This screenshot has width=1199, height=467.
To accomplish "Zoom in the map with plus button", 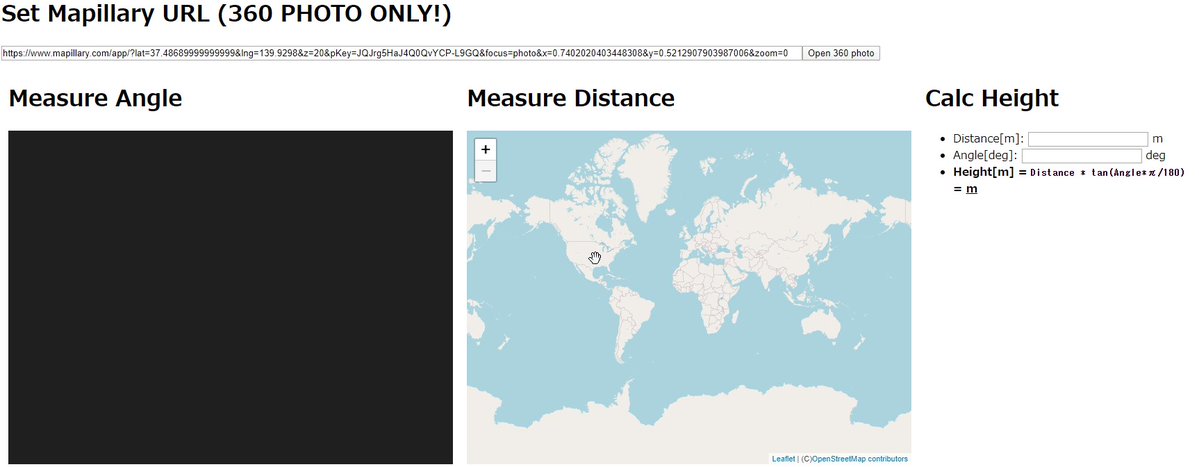I will [x=485, y=150].
